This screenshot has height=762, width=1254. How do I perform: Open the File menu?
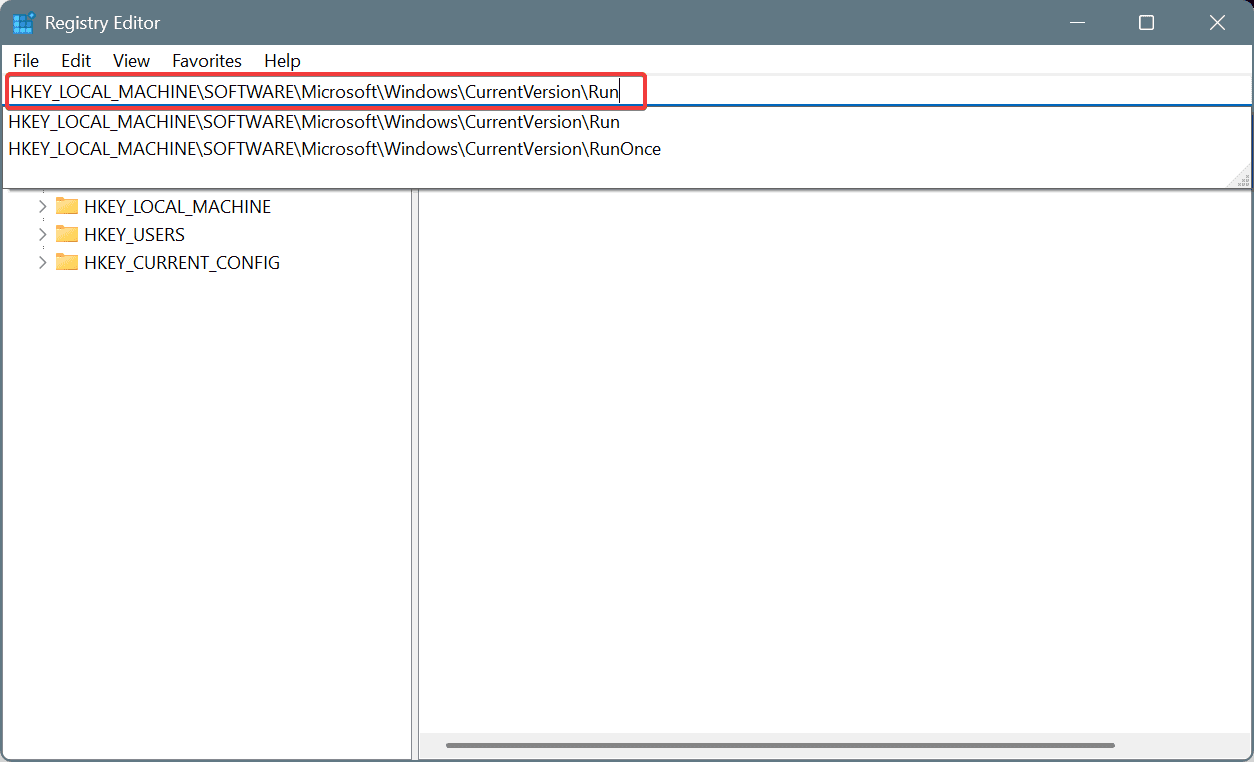(x=26, y=61)
